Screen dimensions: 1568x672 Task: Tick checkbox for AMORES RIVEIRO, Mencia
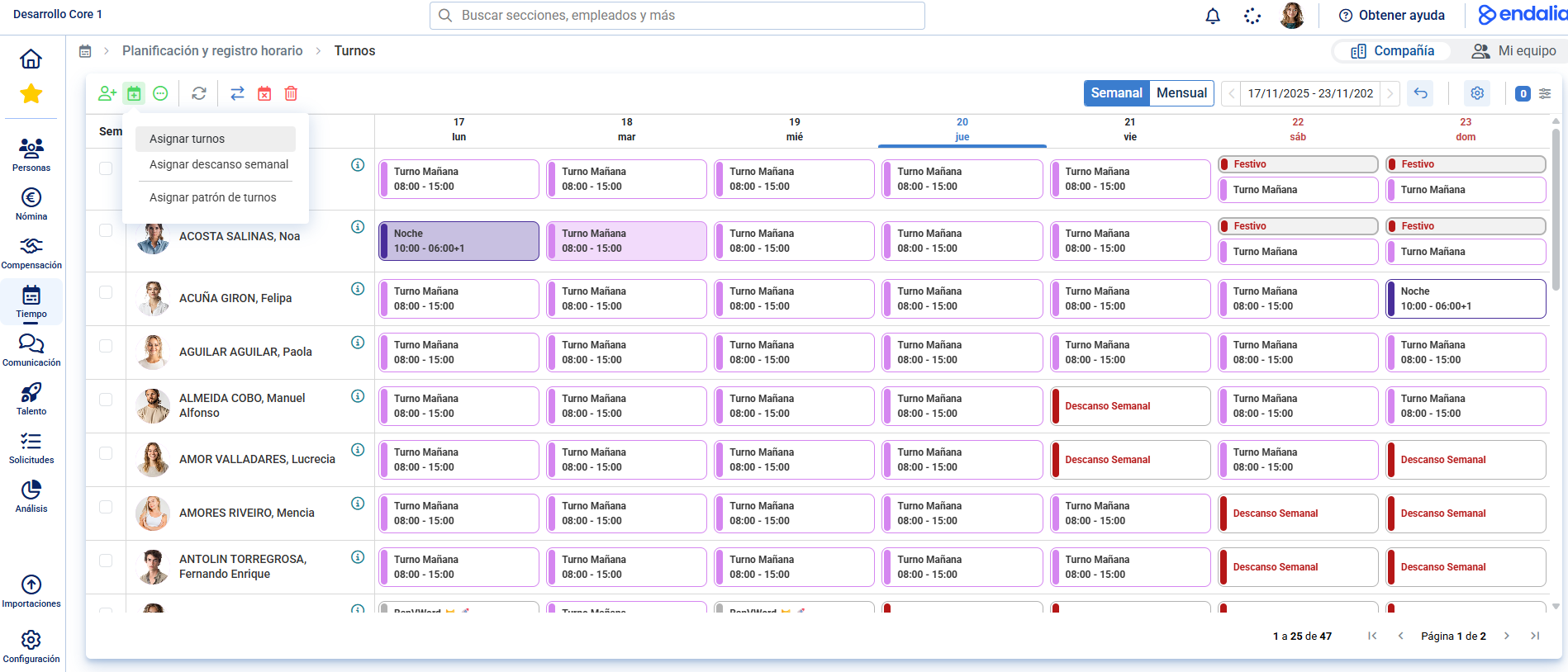[106, 507]
